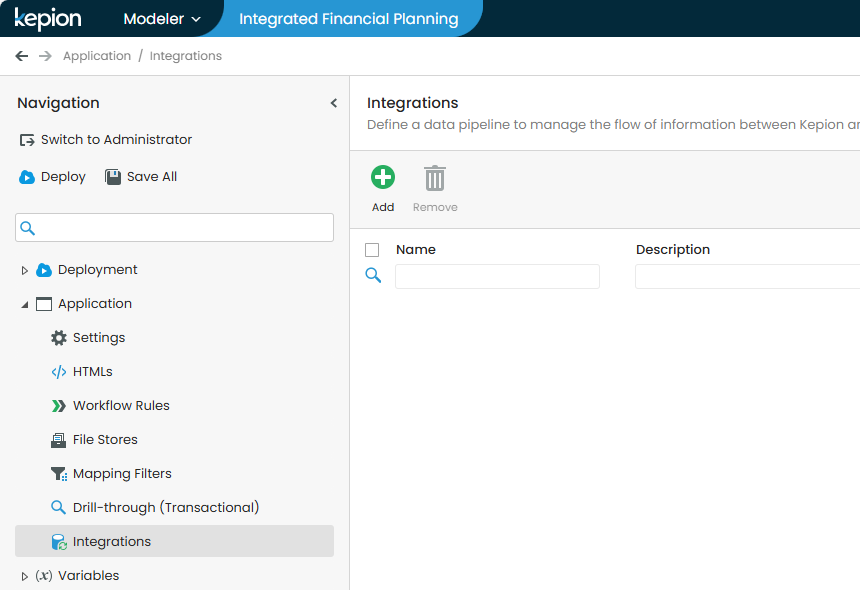
Task: Click the Application breadcrumb link
Action: (x=97, y=56)
